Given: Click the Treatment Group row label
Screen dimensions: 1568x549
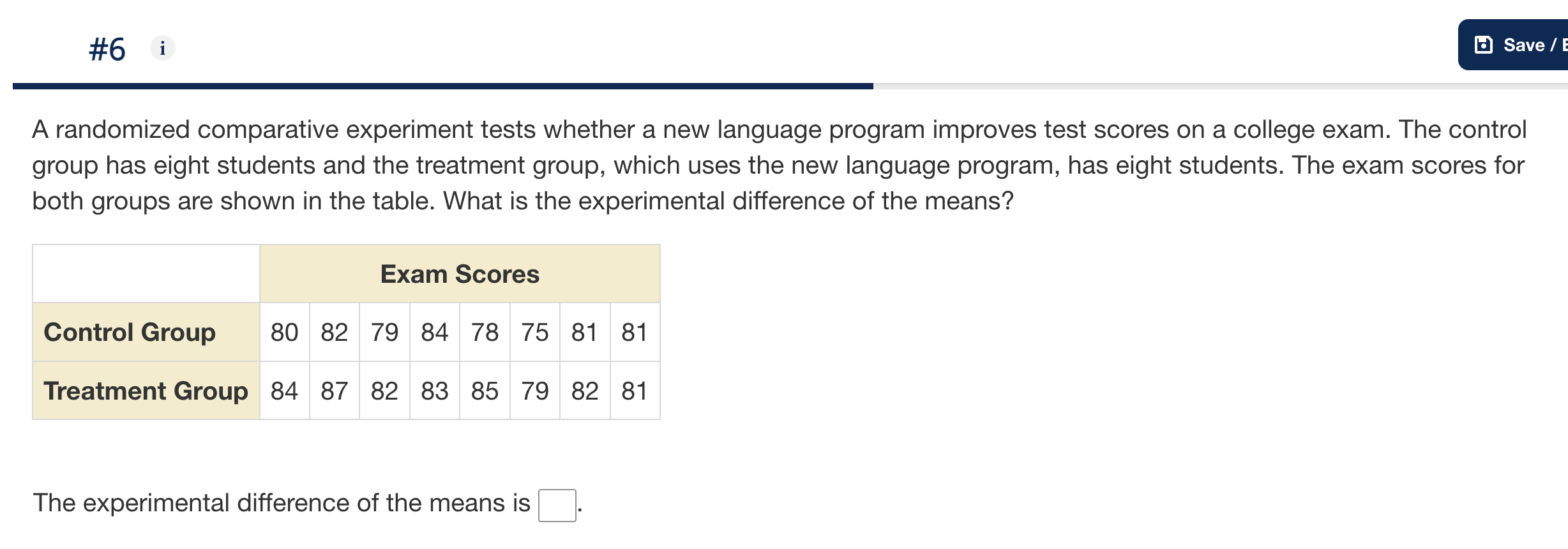Looking at the screenshot, I should 145,391.
